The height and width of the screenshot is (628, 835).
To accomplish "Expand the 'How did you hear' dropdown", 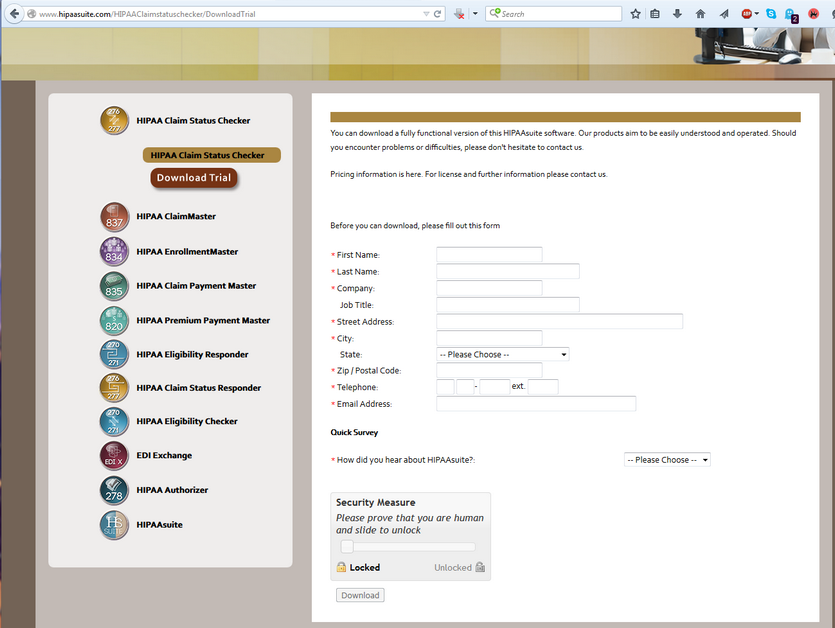I will click(x=666, y=460).
